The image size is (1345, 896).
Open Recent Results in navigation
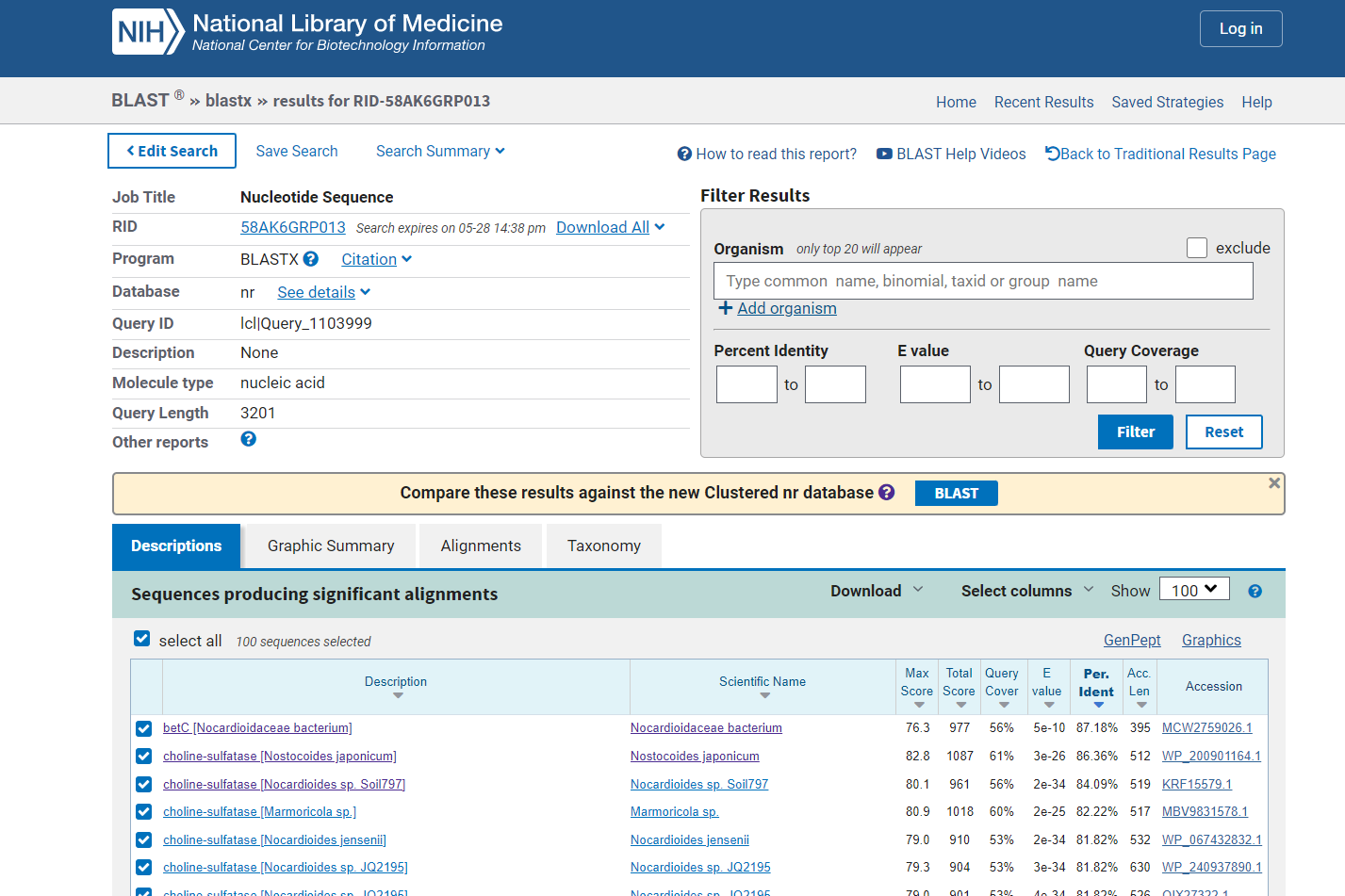coord(1043,102)
